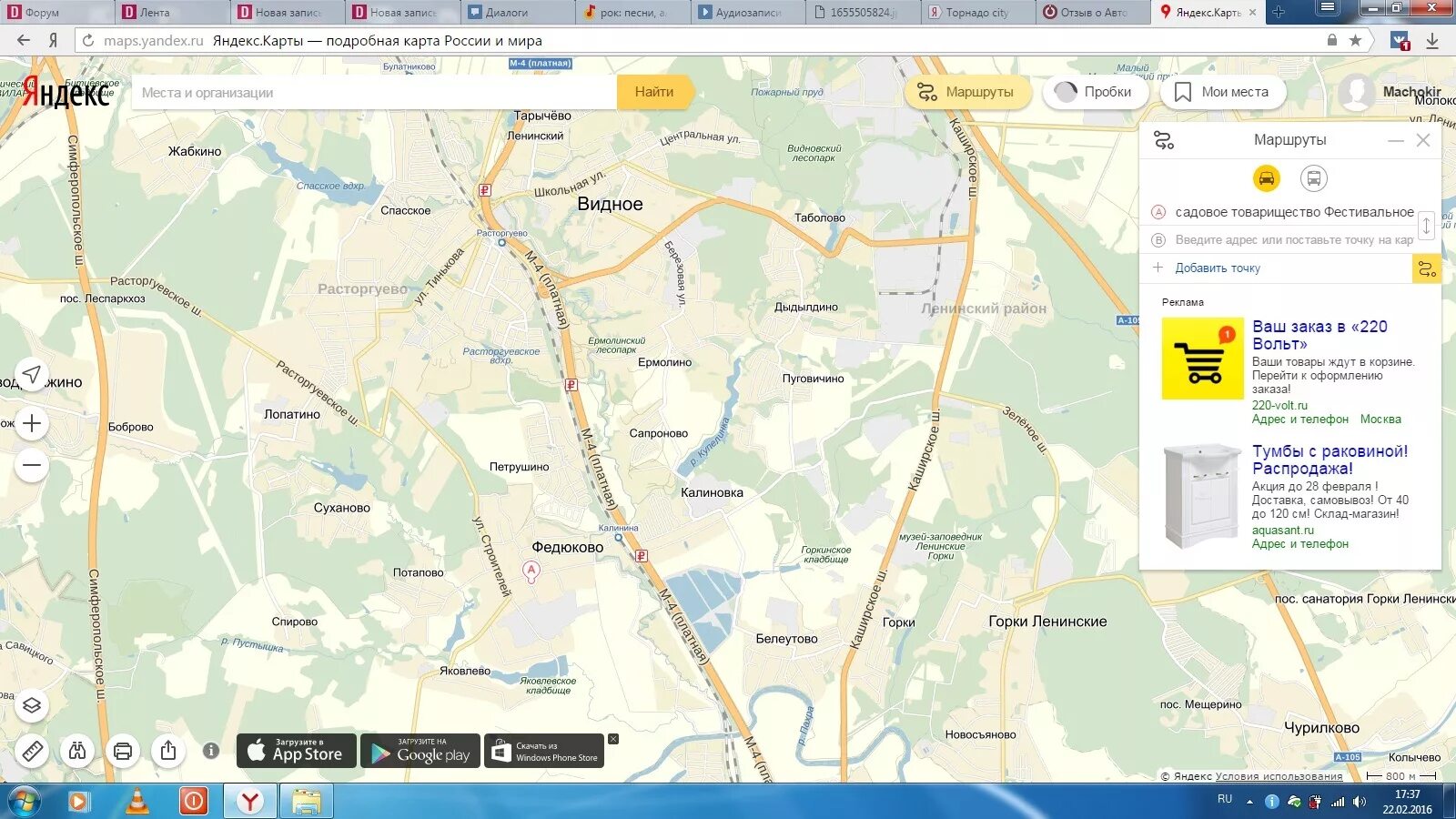Image resolution: width=1456 pixels, height=819 pixels.
Task: Click the Найти search button
Action: pyautogui.click(x=655, y=92)
